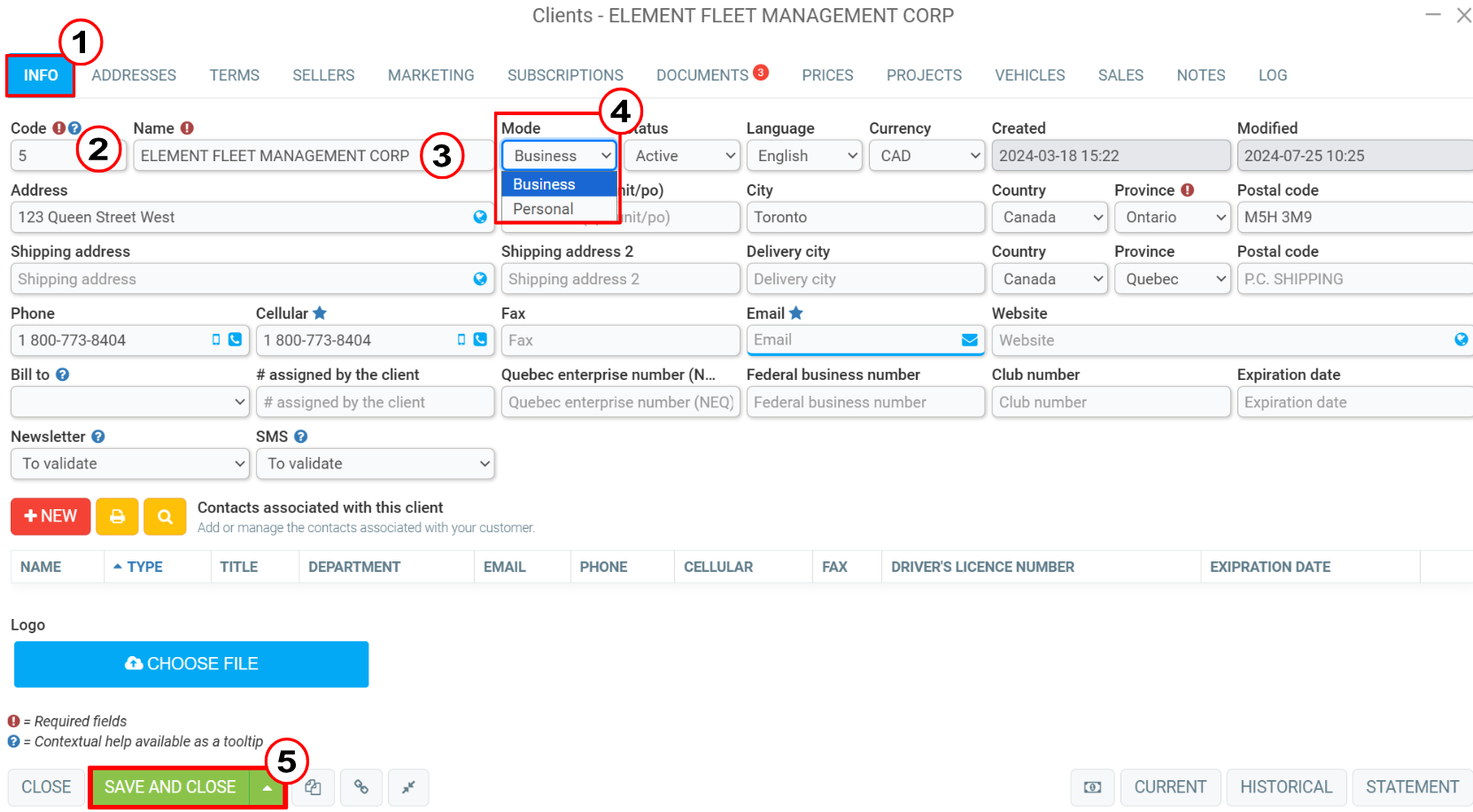This screenshot has width=1473, height=812.
Task: Click the help icon beside Newsletter
Action: coord(98,437)
